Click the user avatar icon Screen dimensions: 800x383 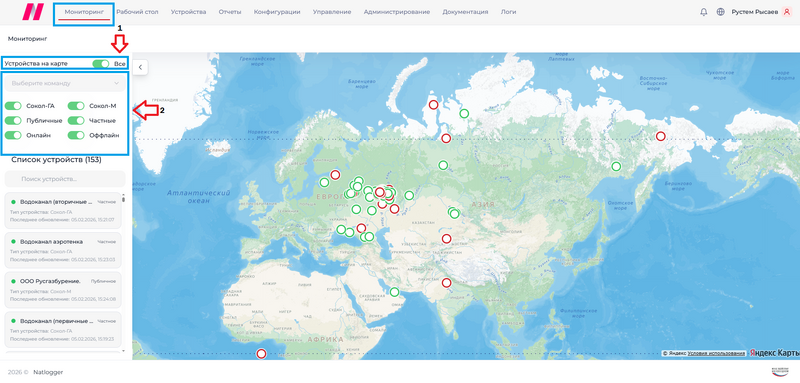pos(786,12)
